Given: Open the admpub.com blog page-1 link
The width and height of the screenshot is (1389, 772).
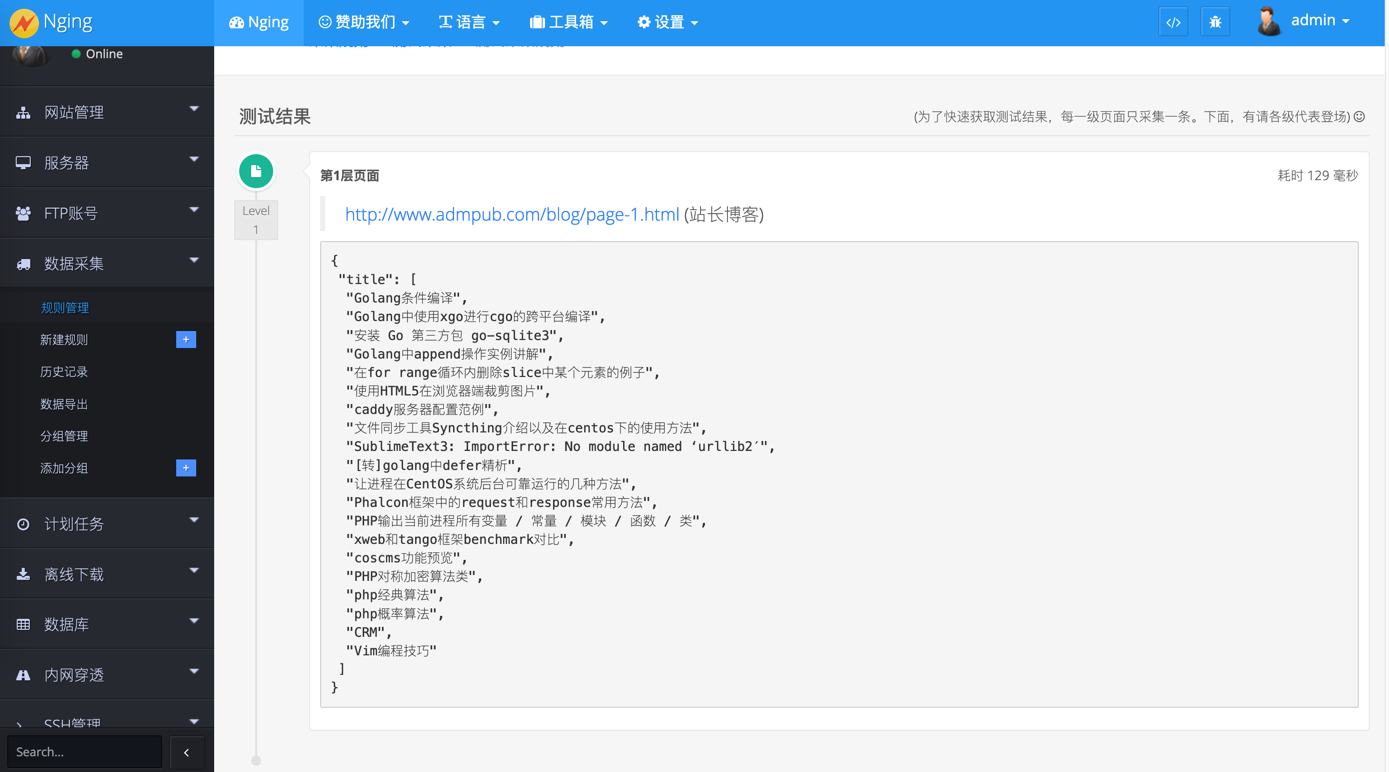Looking at the screenshot, I should [x=511, y=214].
